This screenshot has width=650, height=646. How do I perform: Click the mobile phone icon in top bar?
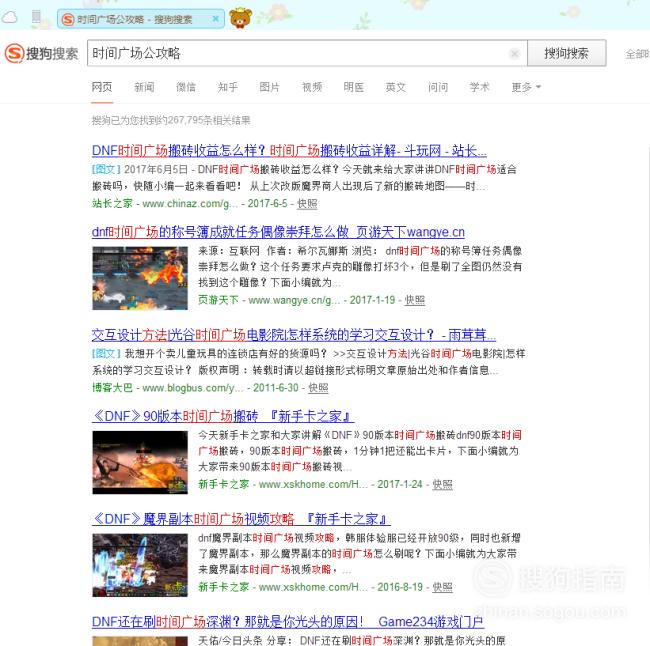(36, 17)
